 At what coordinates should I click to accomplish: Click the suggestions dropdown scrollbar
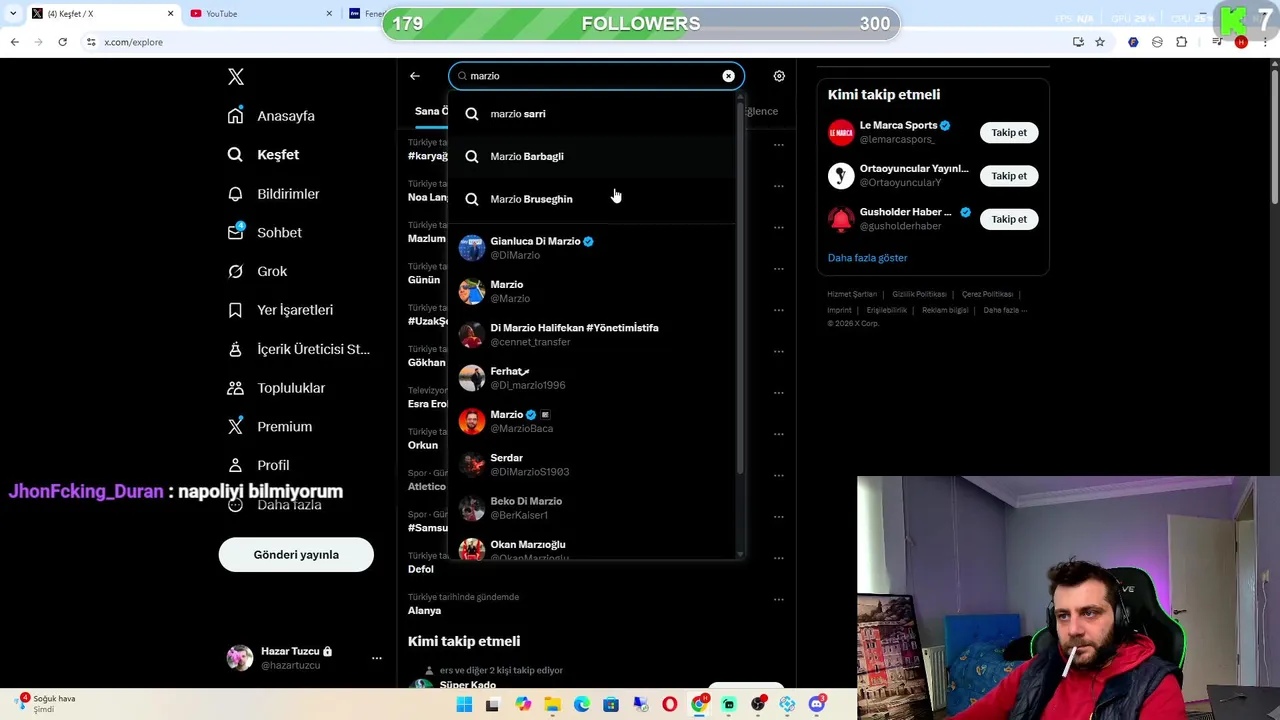740,290
